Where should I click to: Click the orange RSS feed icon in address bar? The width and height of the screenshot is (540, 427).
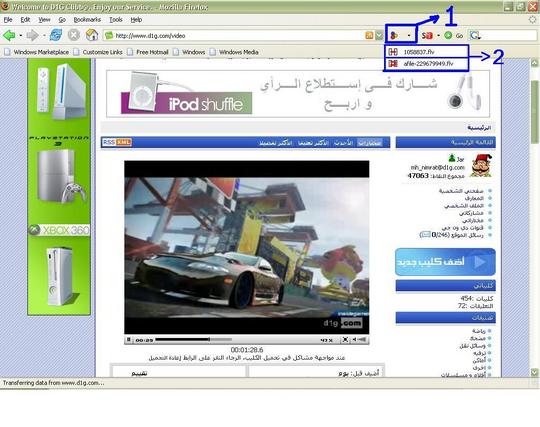369,35
